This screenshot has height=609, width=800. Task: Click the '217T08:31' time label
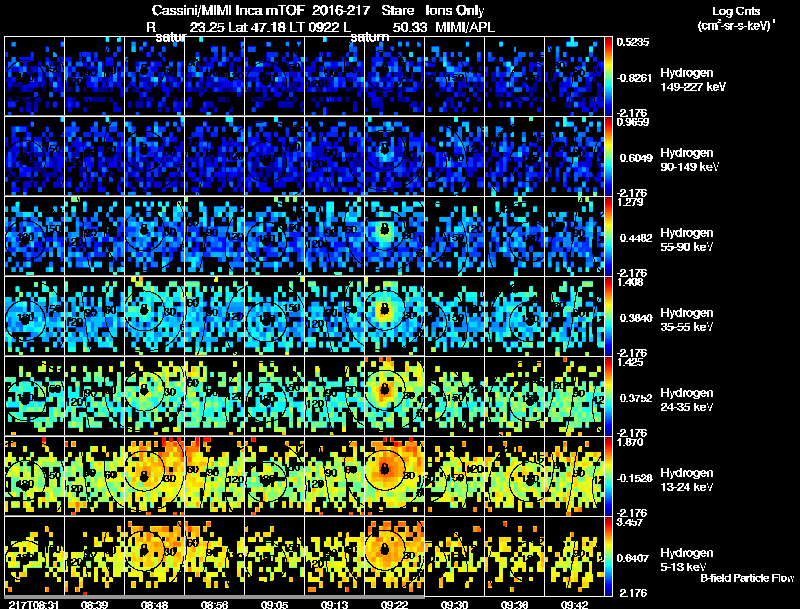[32, 604]
